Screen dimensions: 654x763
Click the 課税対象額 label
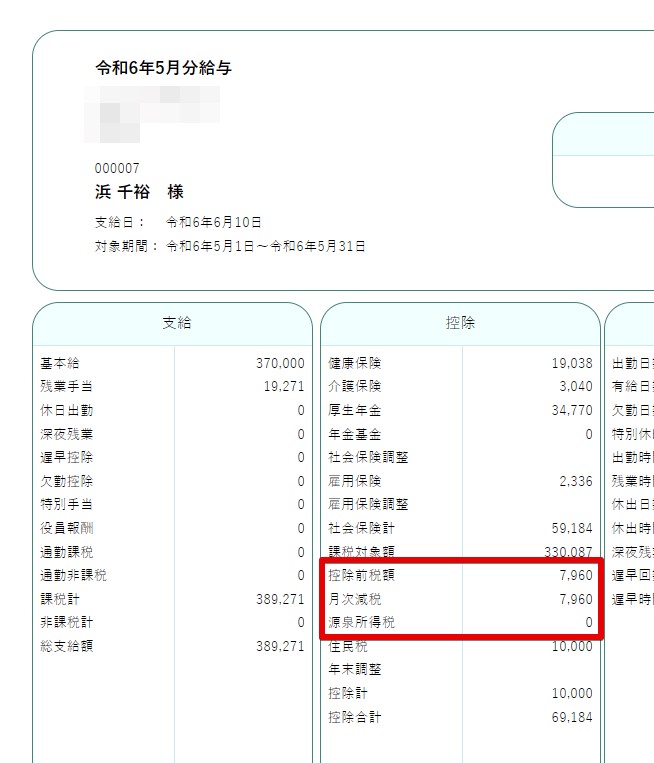click(x=361, y=552)
